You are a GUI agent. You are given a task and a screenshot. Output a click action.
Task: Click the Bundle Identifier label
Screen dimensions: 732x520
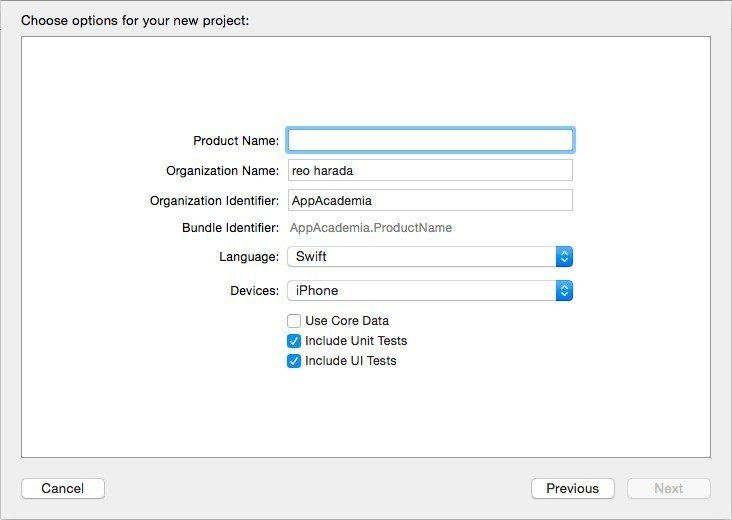pos(230,228)
